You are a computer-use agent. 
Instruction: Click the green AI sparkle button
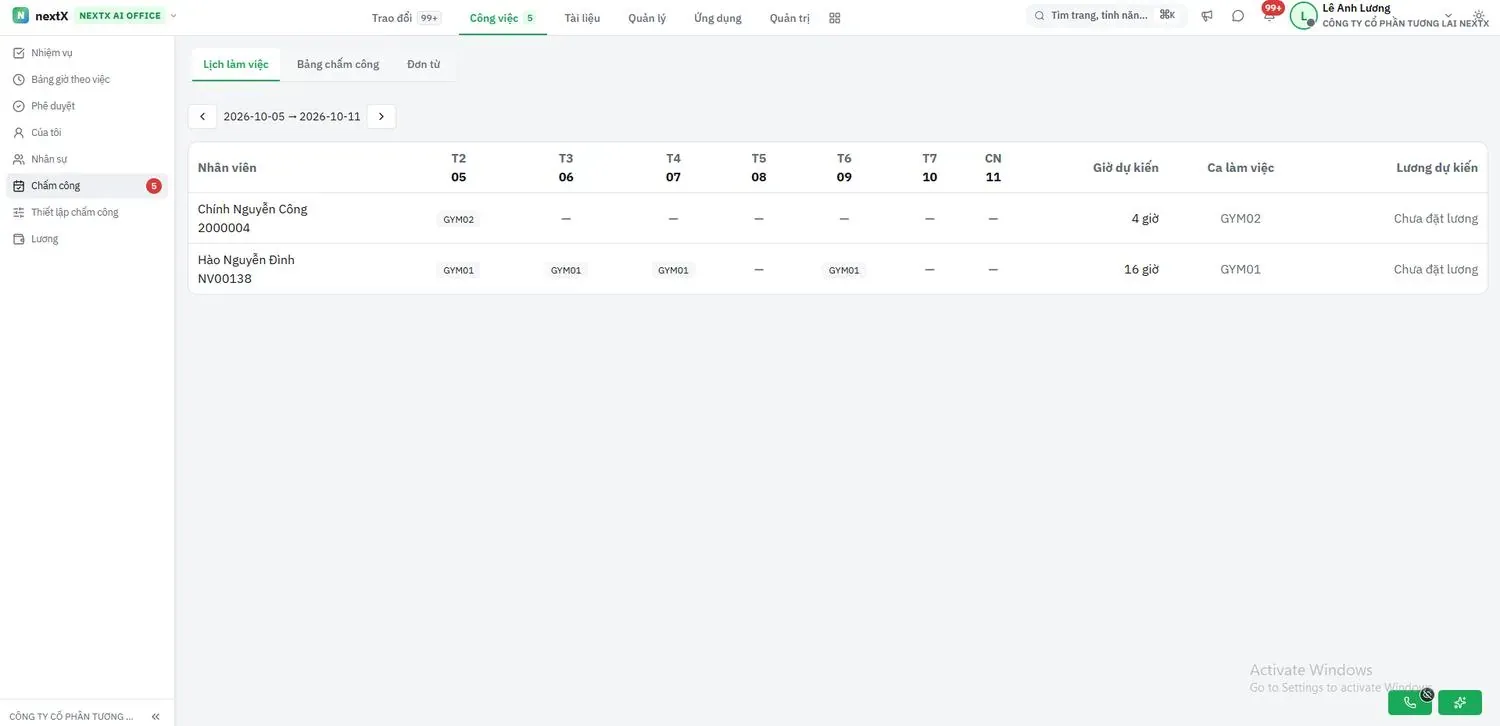click(x=1460, y=702)
